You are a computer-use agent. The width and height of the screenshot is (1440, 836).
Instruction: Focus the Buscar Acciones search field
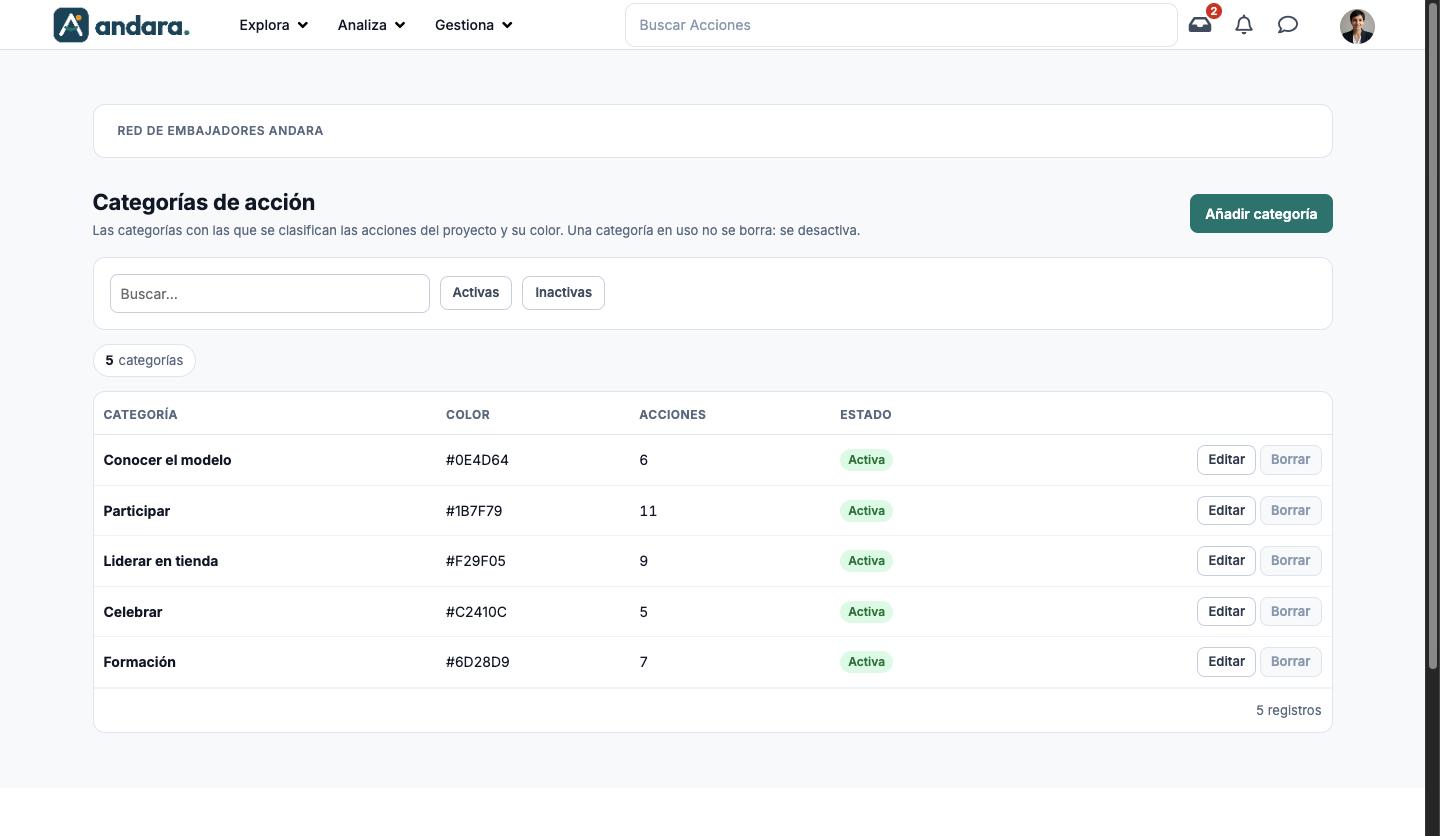[901, 25]
